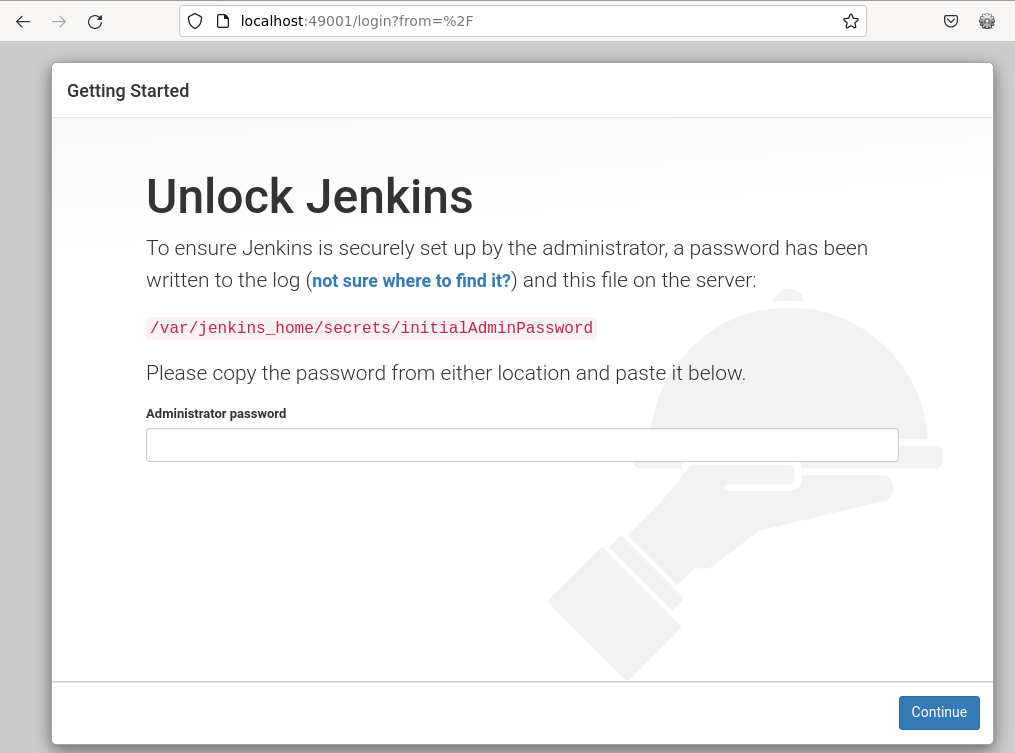The image size is (1015, 753).
Task: Click the "To ensure Jenkins is securely" sentence
Action: point(506,248)
